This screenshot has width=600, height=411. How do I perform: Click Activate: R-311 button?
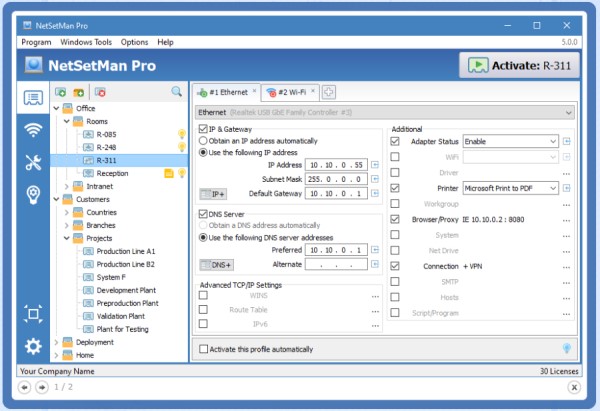tap(519, 65)
